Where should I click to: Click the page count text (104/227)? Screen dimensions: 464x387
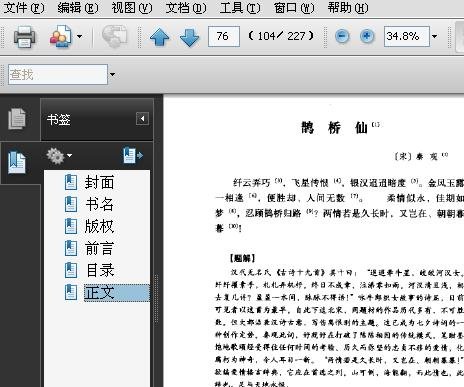(281, 36)
